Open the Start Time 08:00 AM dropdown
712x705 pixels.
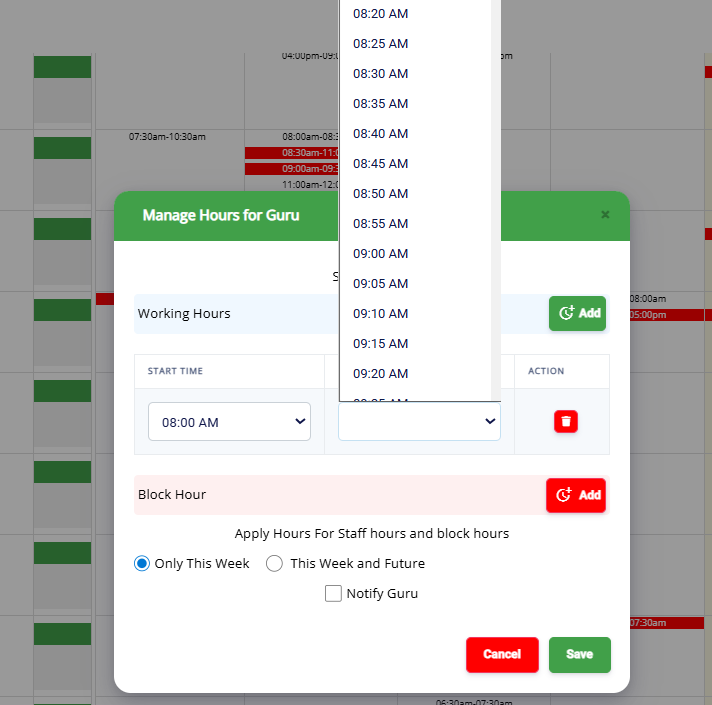(229, 422)
